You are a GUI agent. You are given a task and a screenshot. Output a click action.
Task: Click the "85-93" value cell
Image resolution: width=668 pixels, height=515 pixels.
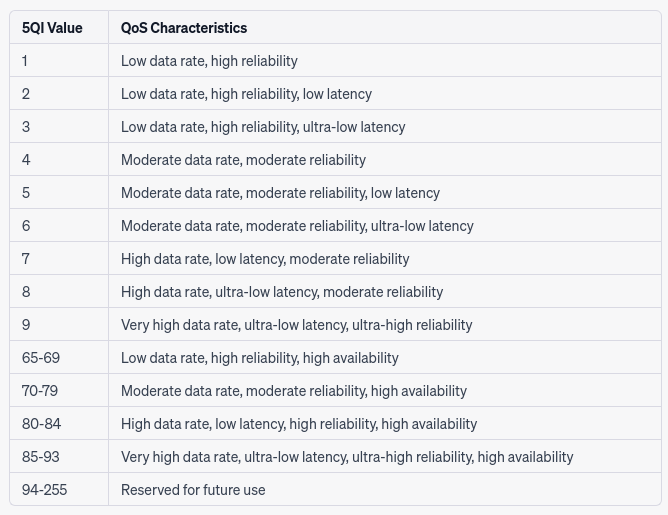click(41, 457)
